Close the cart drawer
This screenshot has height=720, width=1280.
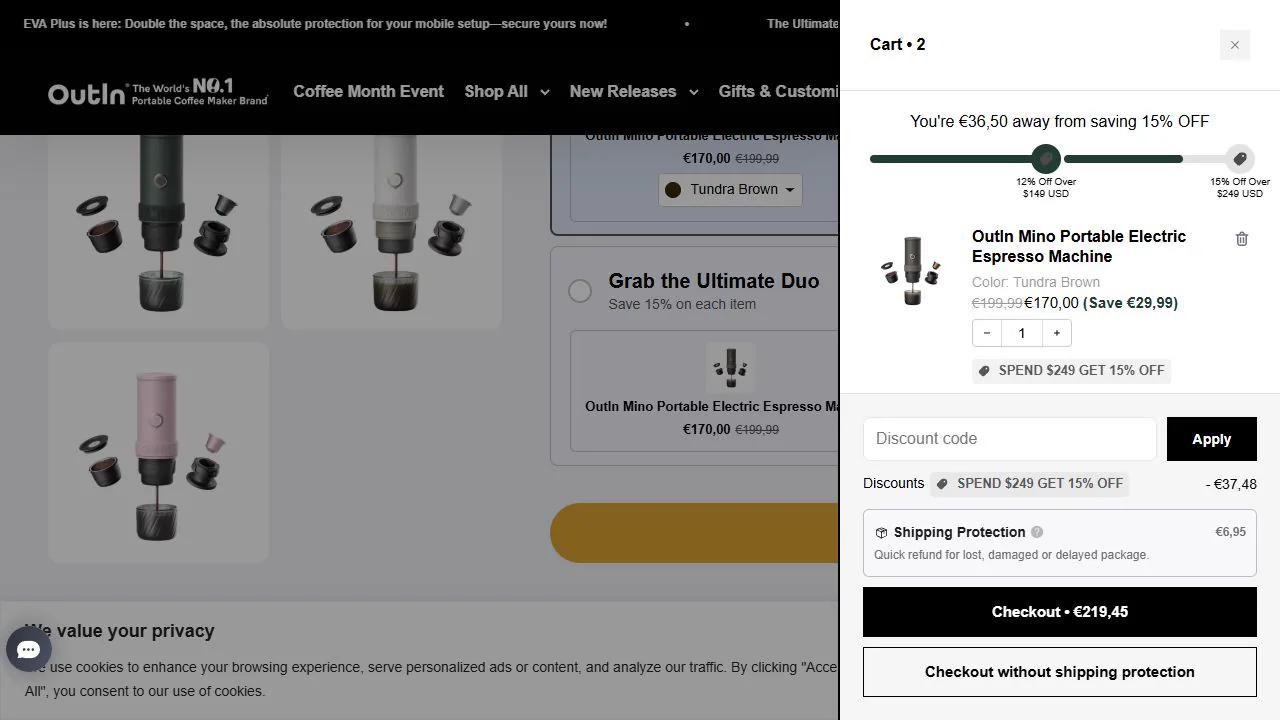click(x=1235, y=45)
